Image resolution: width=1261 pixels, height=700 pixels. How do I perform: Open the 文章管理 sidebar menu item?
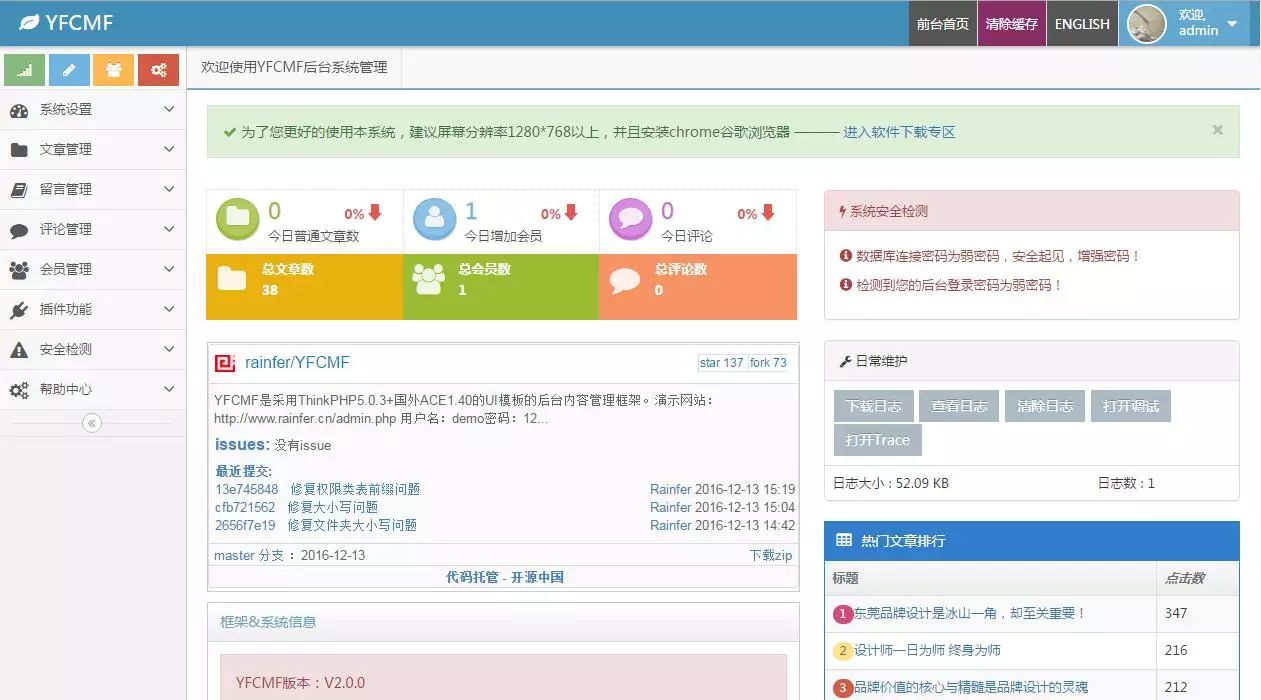[93, 149]
